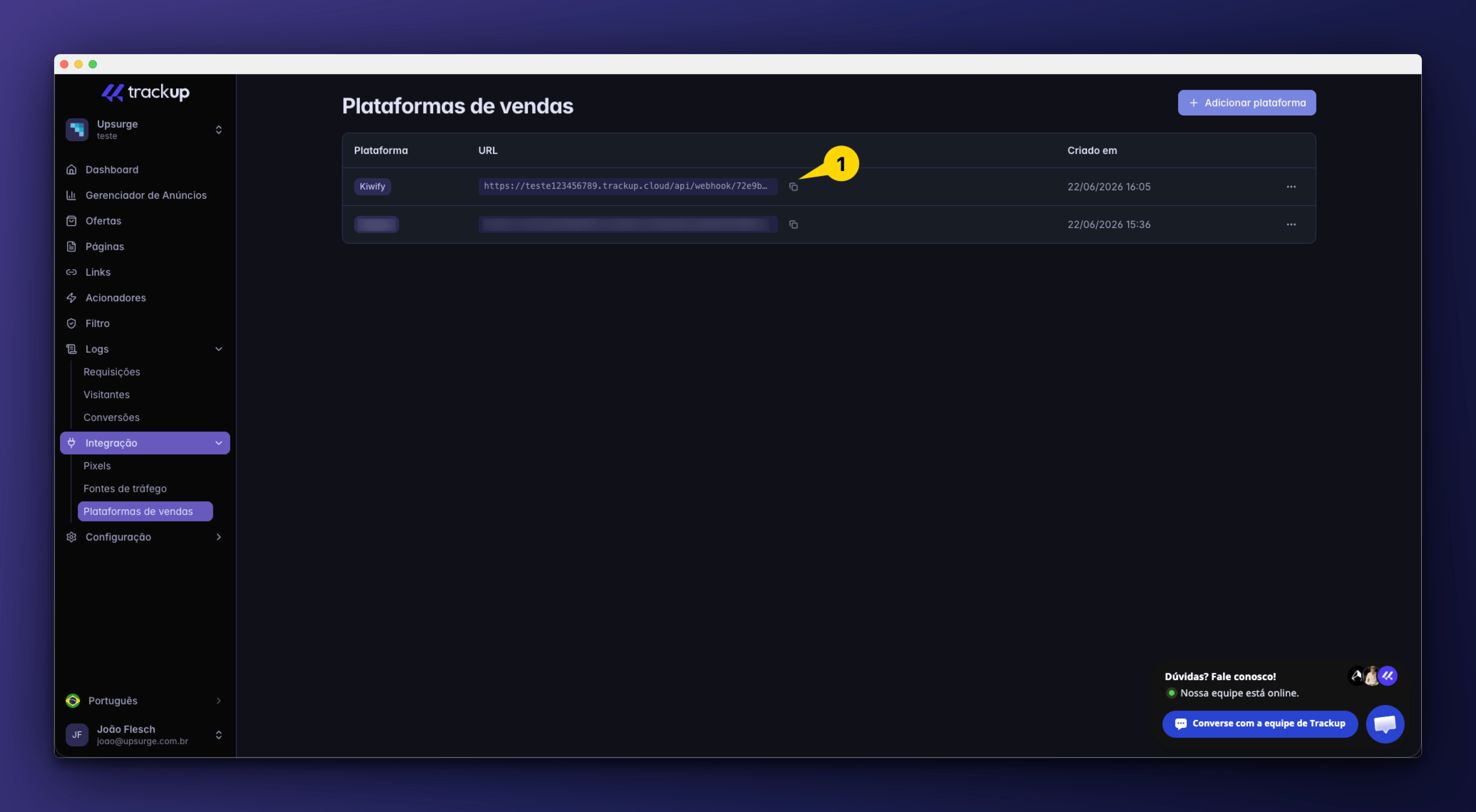
Task: Close the window with red button
Action: (64, 64)
